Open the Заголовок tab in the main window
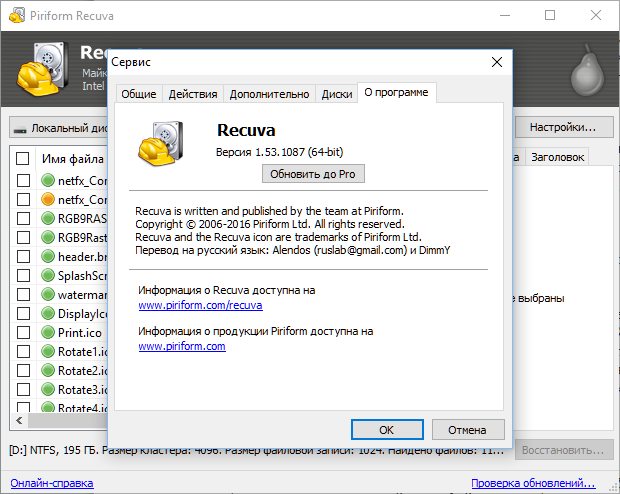This screenshot has width=620, height=494. 557,157
